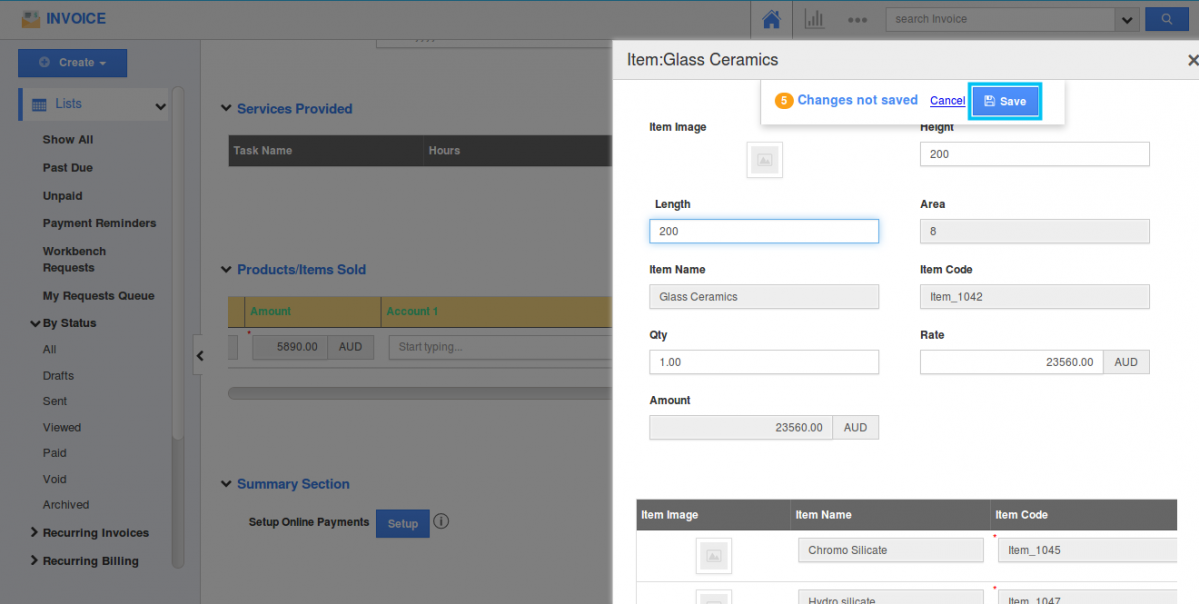Click the Cancel link
The width and height of the screenshot is (1199, 604).
pyautogui.click(x=947, y=101)
